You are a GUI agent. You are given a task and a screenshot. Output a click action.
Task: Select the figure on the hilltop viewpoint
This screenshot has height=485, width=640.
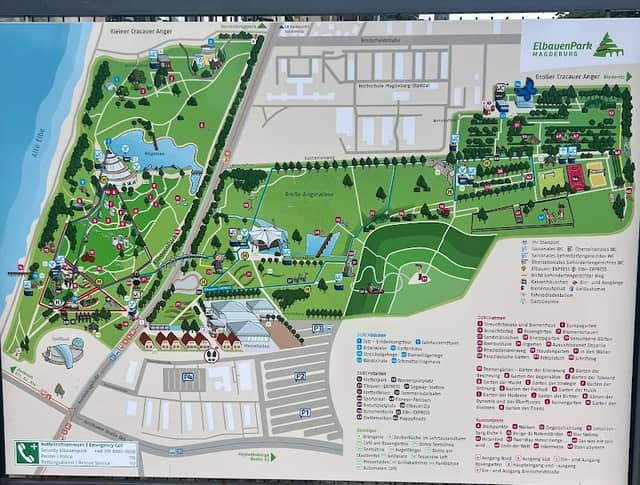[x=419, y=271]
